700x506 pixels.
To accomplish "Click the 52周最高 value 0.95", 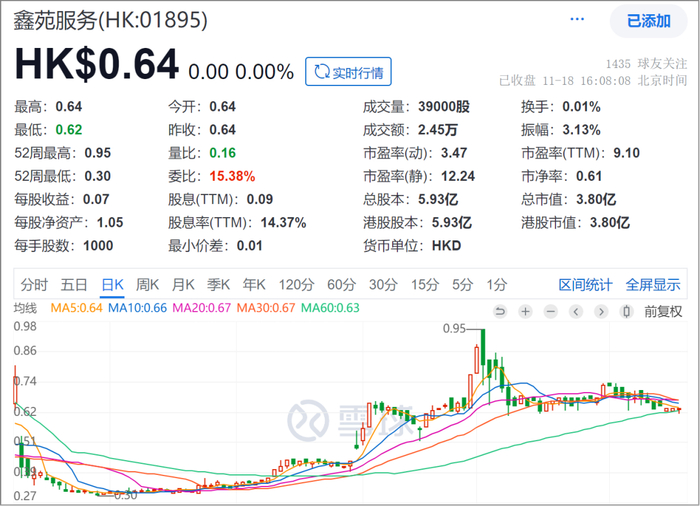I will click(98, 153).
